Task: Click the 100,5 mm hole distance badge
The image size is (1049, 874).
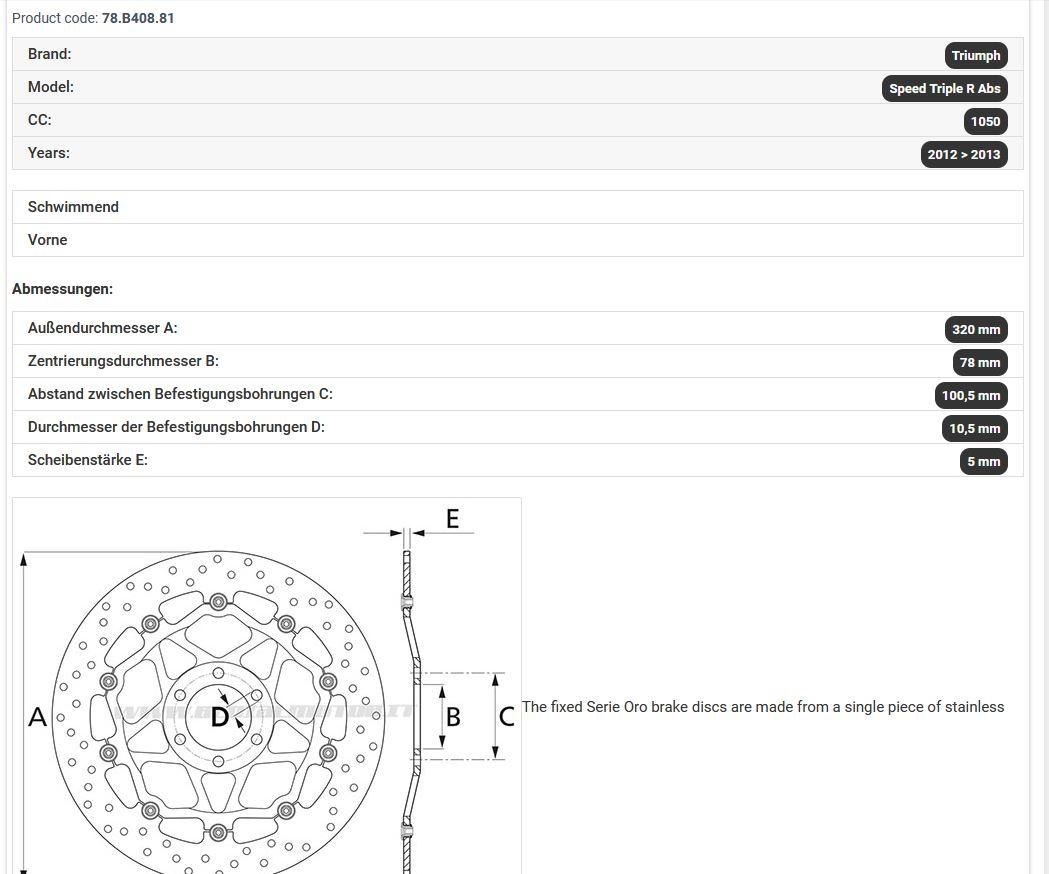Action: click(971, 396)
